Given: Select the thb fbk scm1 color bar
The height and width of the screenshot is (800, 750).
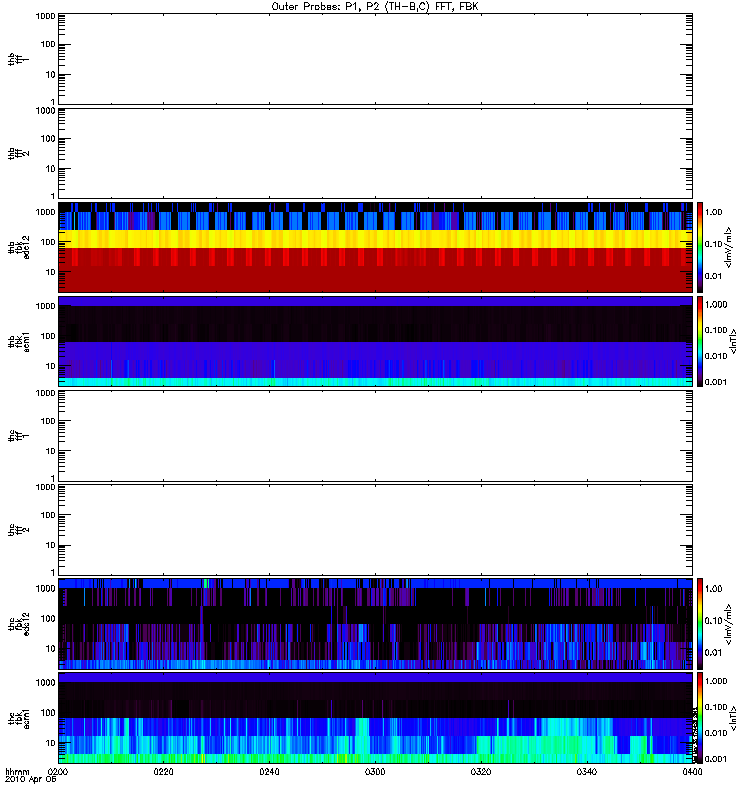Looking at the screenshot, I should coord(700,341).
